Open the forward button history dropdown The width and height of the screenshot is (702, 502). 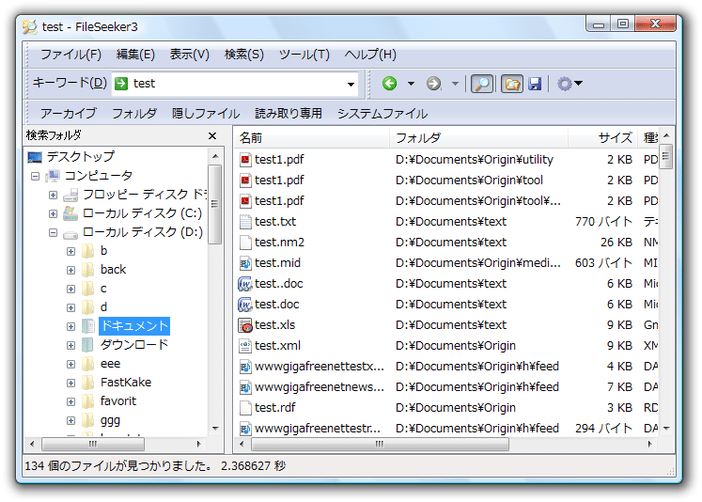click(455, 84)
